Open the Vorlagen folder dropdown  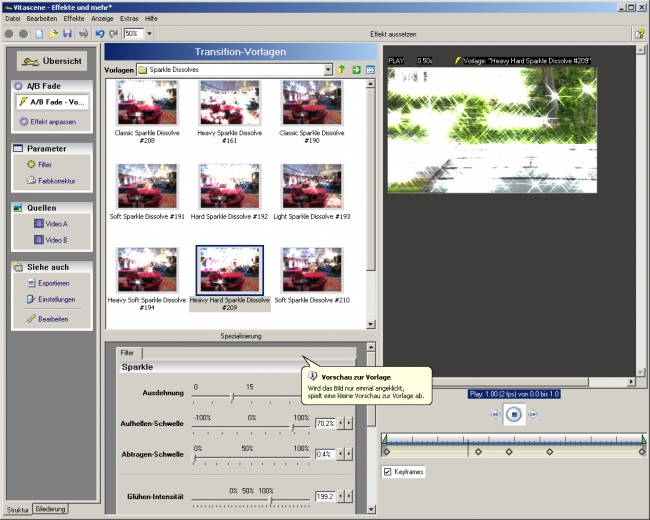pos(328,70)
